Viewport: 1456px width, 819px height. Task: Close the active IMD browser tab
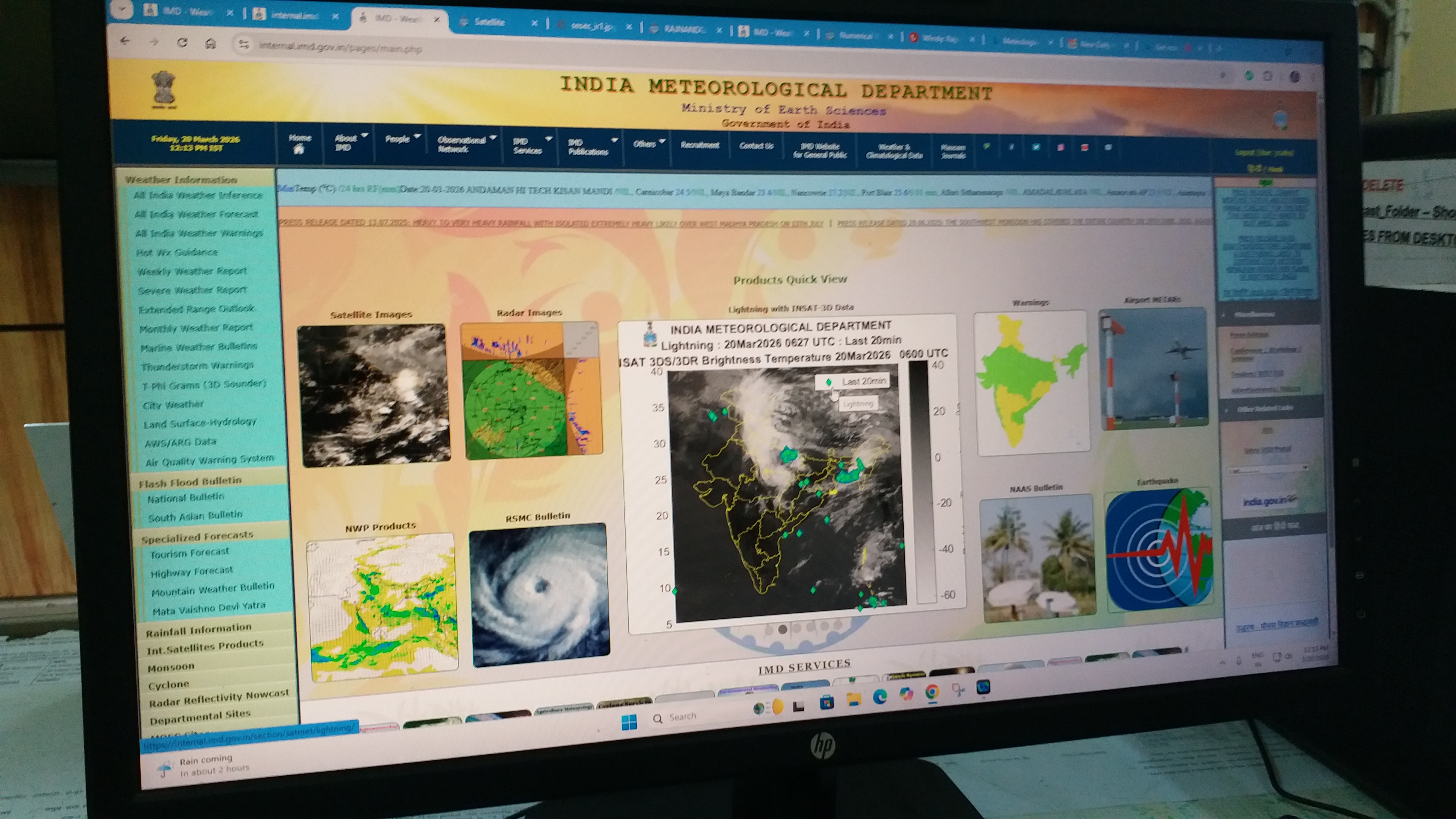436,19
